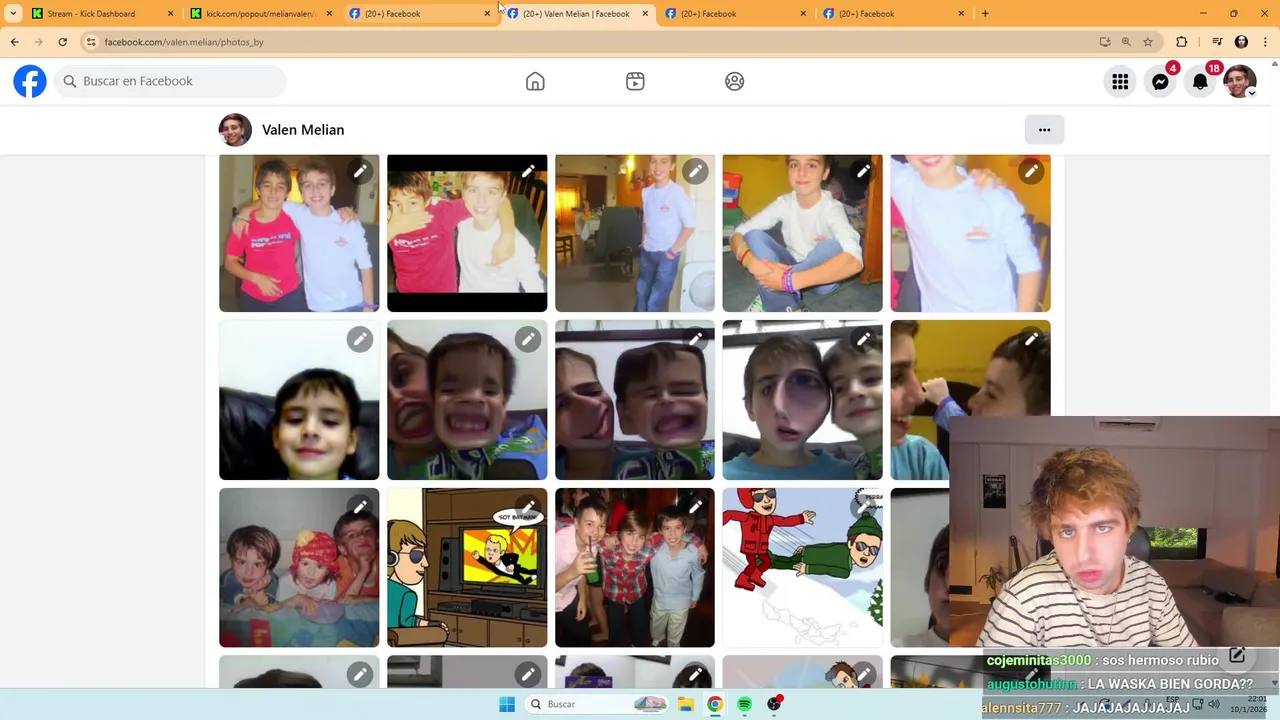The width and height of the screenshot is (1280, 720).
Task: Close the Valen Melian | Facebook tab
Action: tap(645, 14)
